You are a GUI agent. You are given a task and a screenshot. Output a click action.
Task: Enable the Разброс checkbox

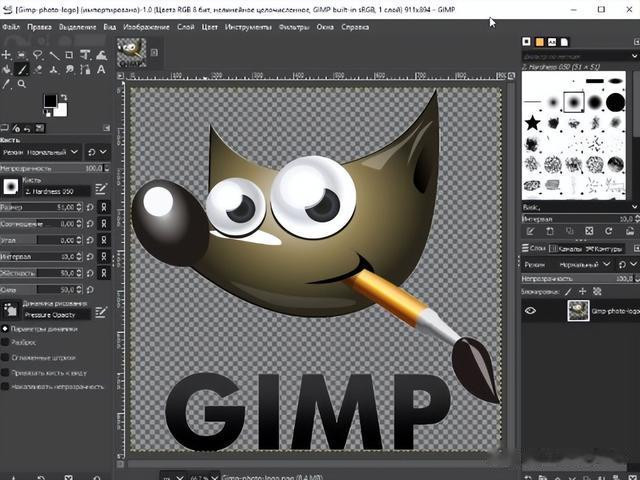(6, 341)
